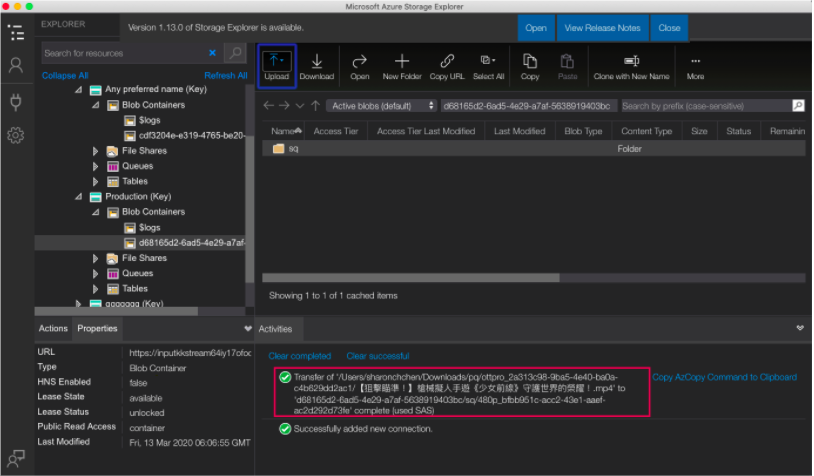Screen dimensions: 814x476
Task: Open the Active blobs (default) dropdown
Action: click(383, 106)
